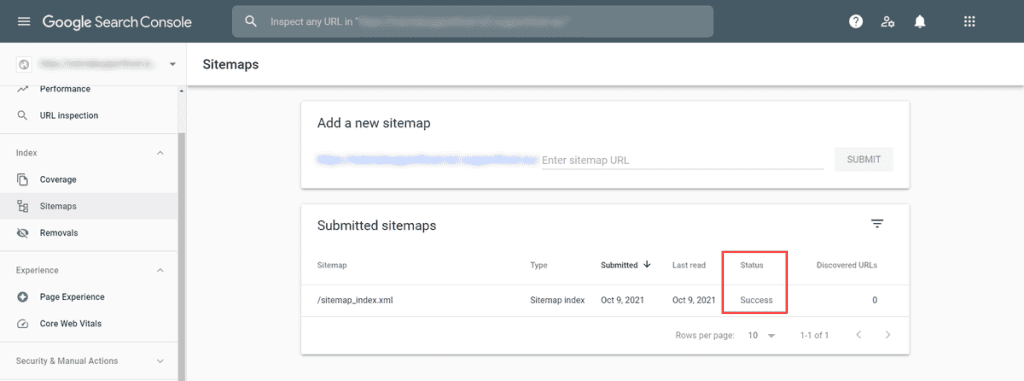Click the Core Web Vitals gauge icon

[23, 323]
